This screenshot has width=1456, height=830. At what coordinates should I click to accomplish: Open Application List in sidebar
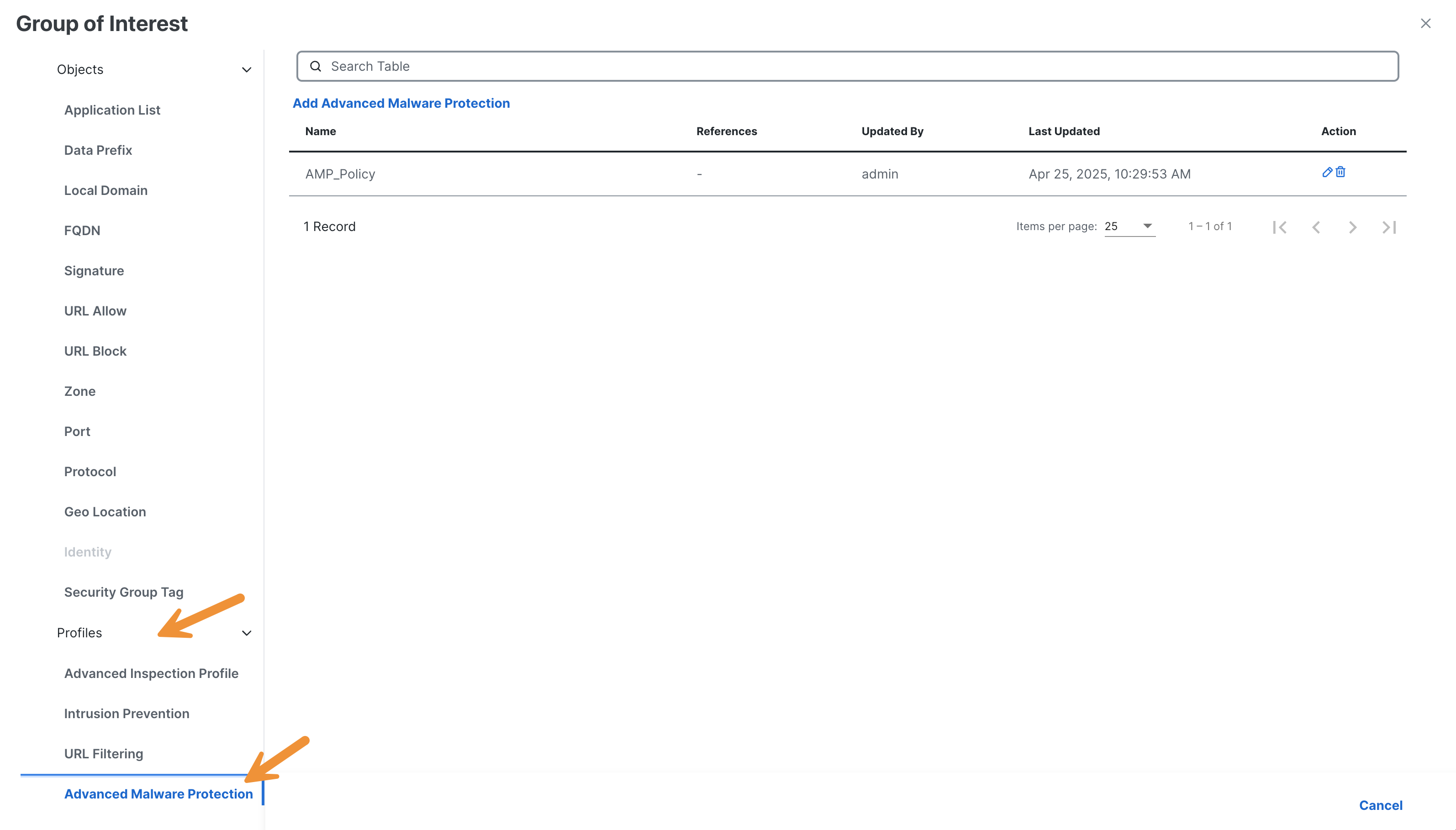coord(112,110)
